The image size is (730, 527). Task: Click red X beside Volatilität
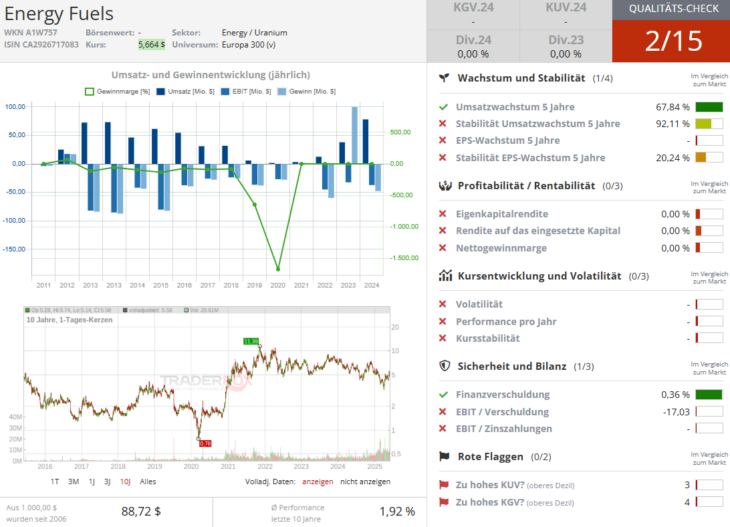click(x=443, y=304)
